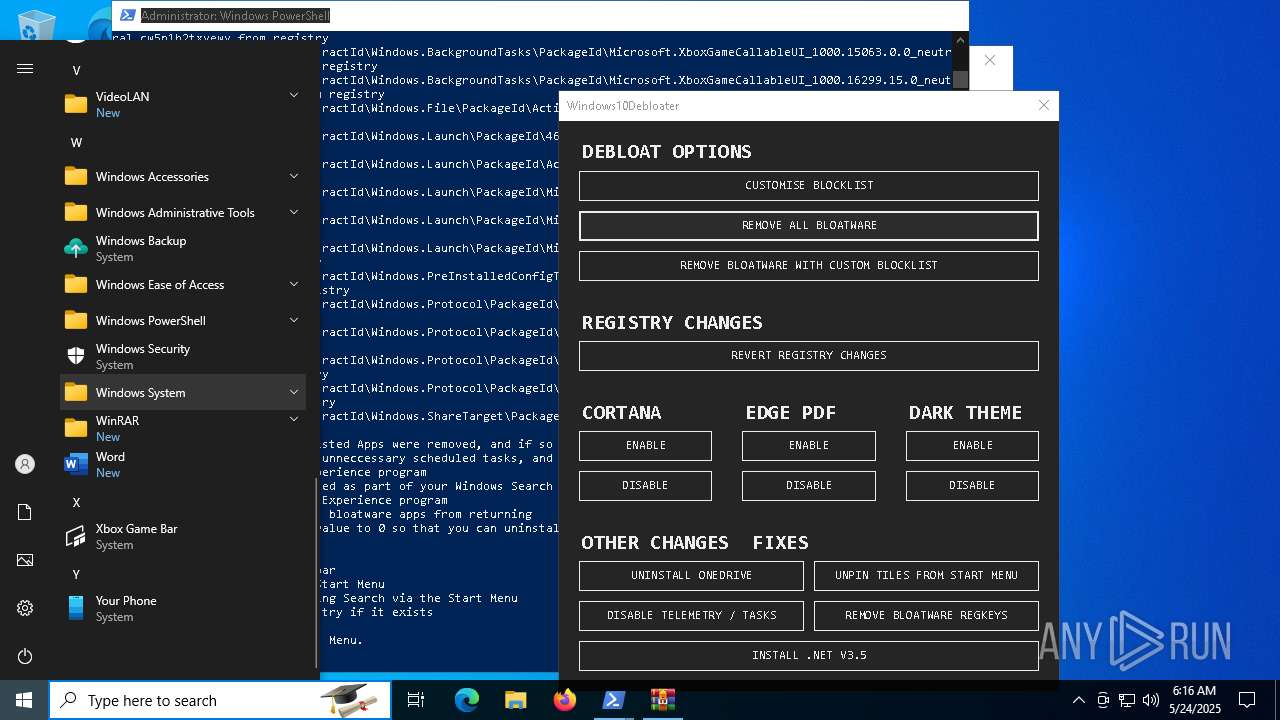Enable Edge PDF option
The image size is (1280, 720).
809,446
